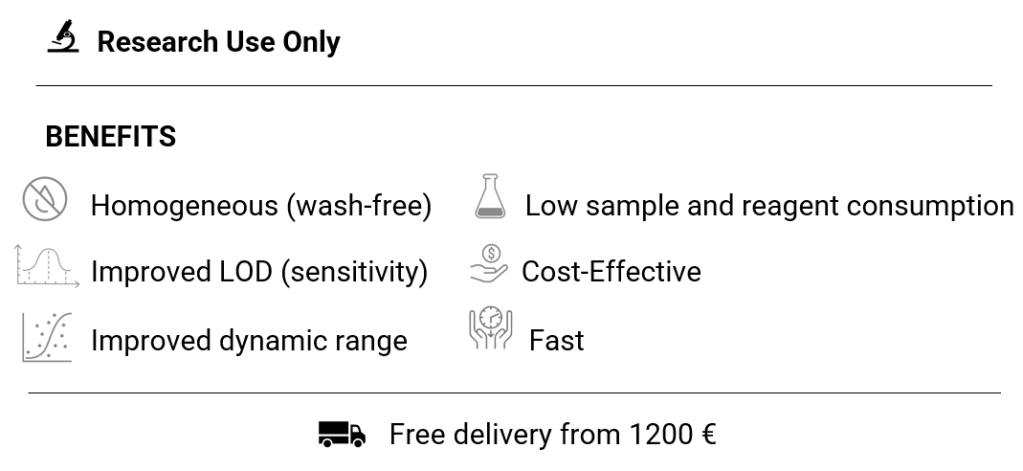Click the bell curve sensitivity icon
This screenshot has height=471, width=1023.
47,268
